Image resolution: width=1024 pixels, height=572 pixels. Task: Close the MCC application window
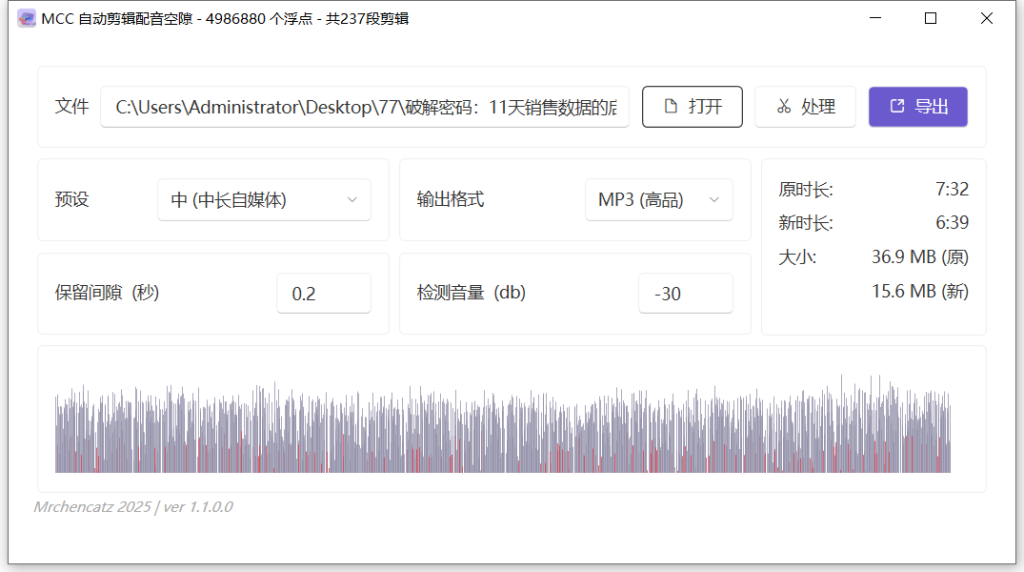[x=986, y=18]
